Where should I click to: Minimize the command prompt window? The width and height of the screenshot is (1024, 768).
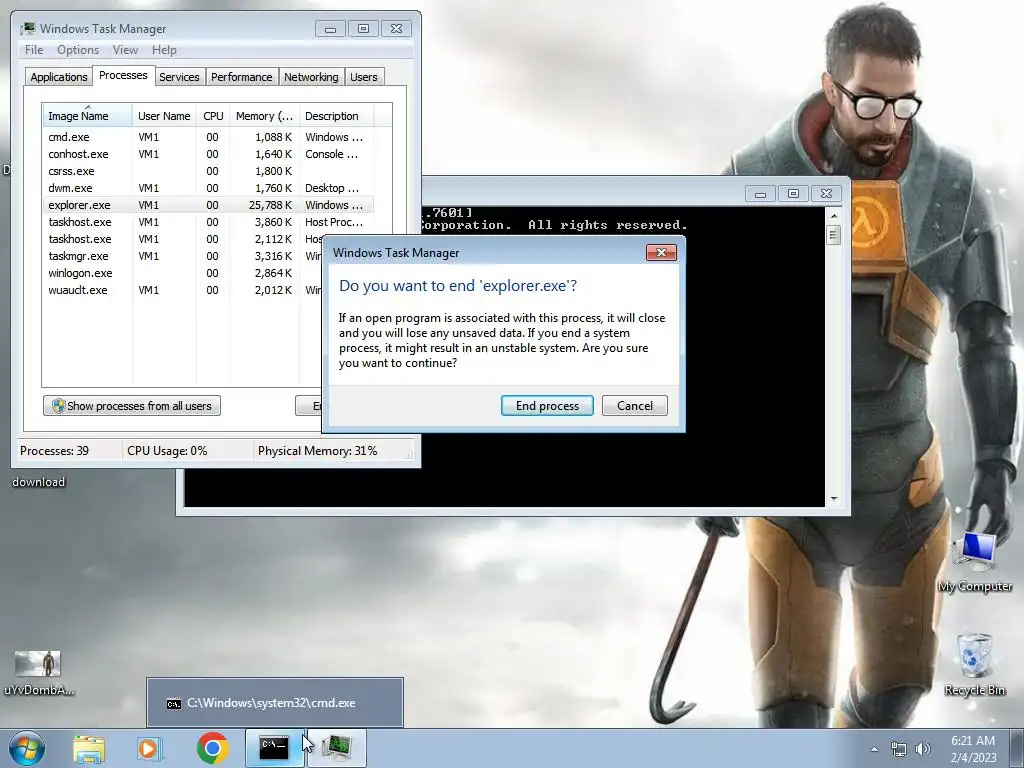coord(760,194)
